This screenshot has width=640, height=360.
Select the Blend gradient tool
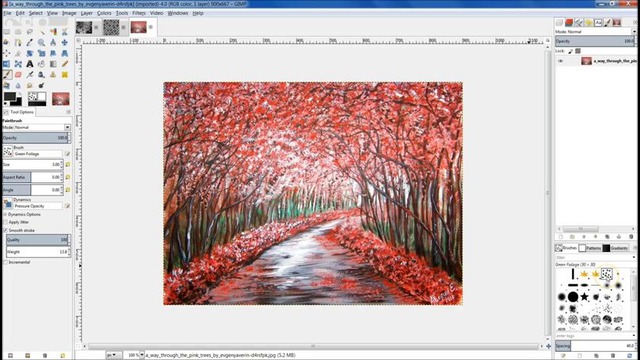(53, 64)
